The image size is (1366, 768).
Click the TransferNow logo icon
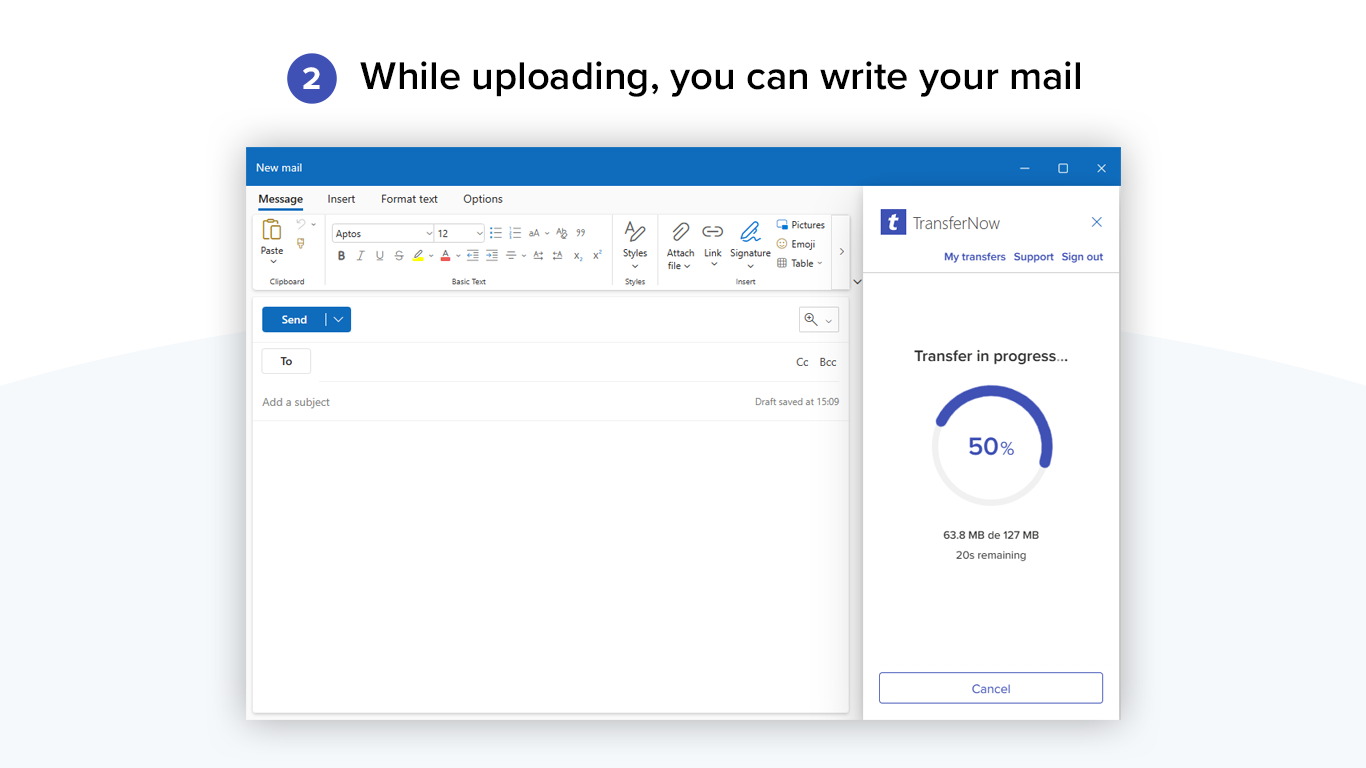tap(893, 222)
